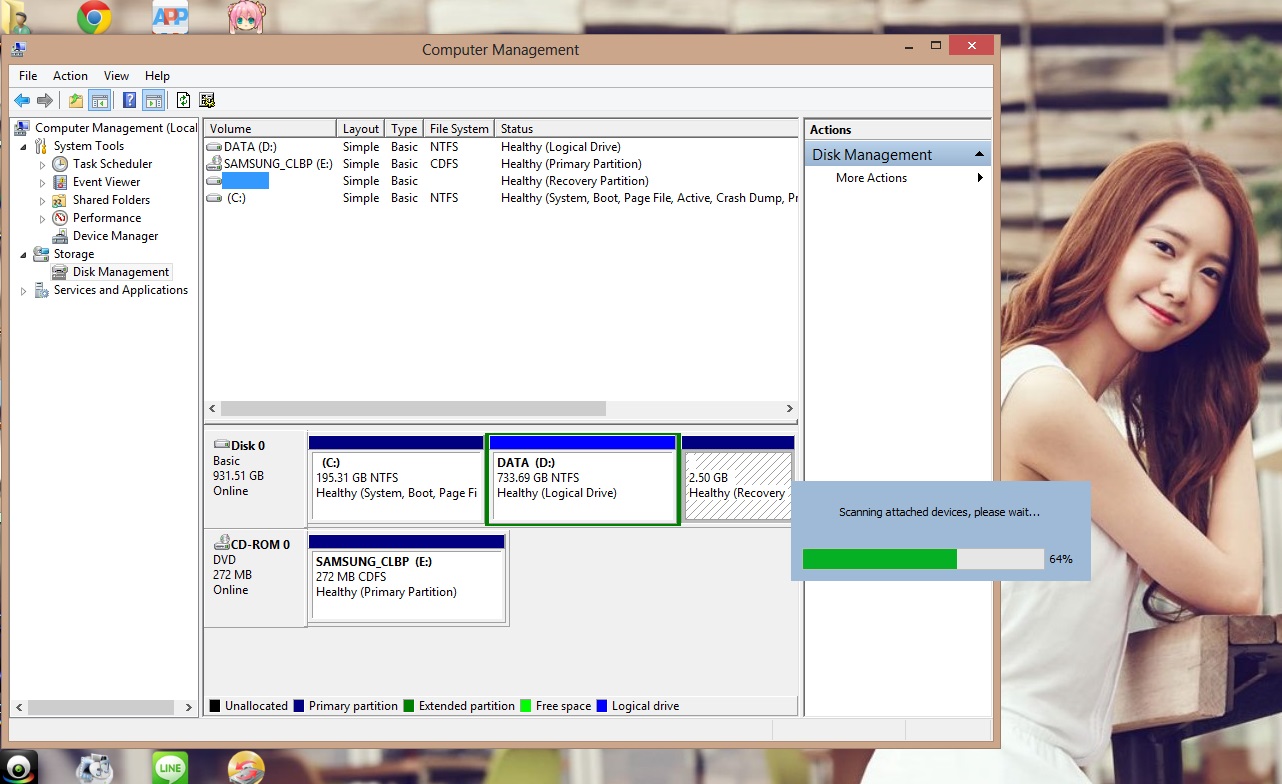Click the drive icon beside (C:) in volume list
This screenshot has width=1282, height=784.
pyautogui.click(x=214, y=198)
